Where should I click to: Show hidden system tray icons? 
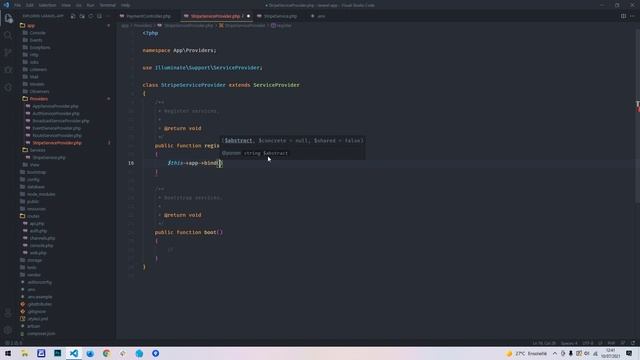[x=555, y=353]
